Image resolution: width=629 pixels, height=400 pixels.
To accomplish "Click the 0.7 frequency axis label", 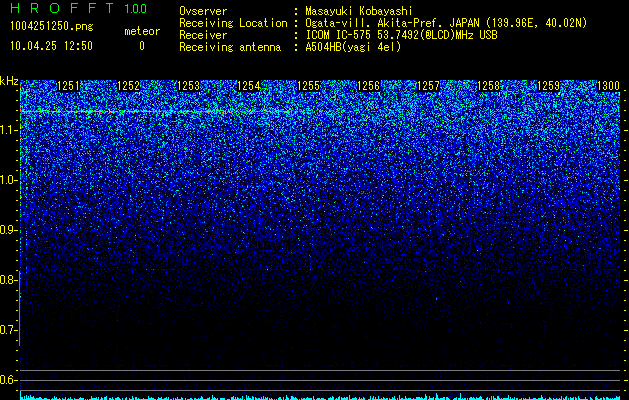I will point(8,330).
